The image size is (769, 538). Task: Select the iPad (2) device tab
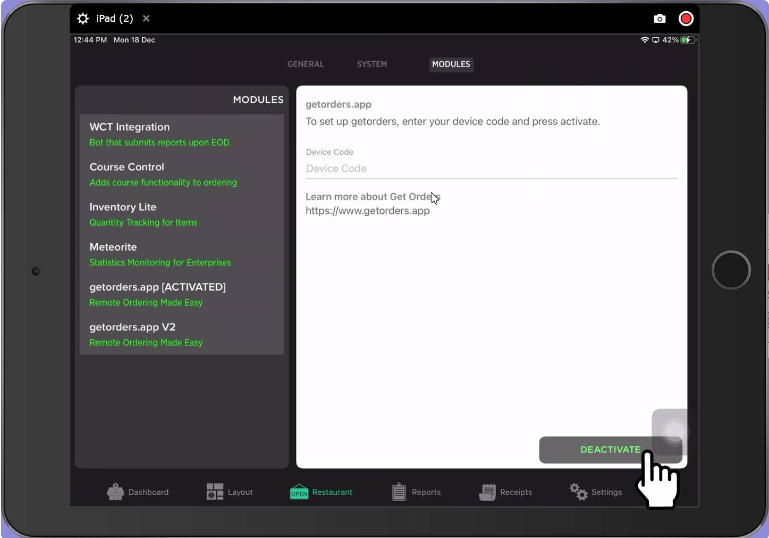click(x=114, y=19)
